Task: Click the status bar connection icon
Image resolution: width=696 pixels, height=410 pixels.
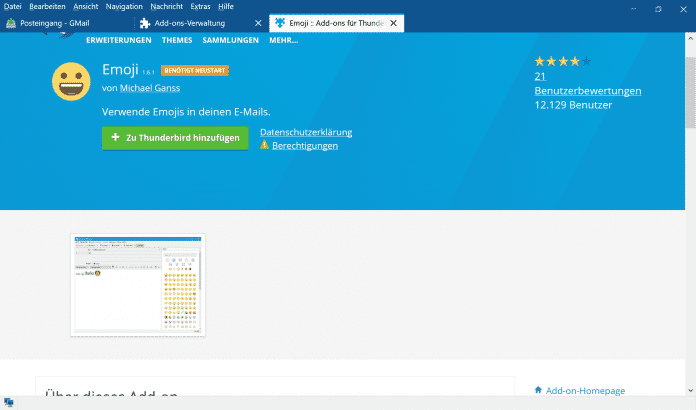Action: (x=9, y=402)
